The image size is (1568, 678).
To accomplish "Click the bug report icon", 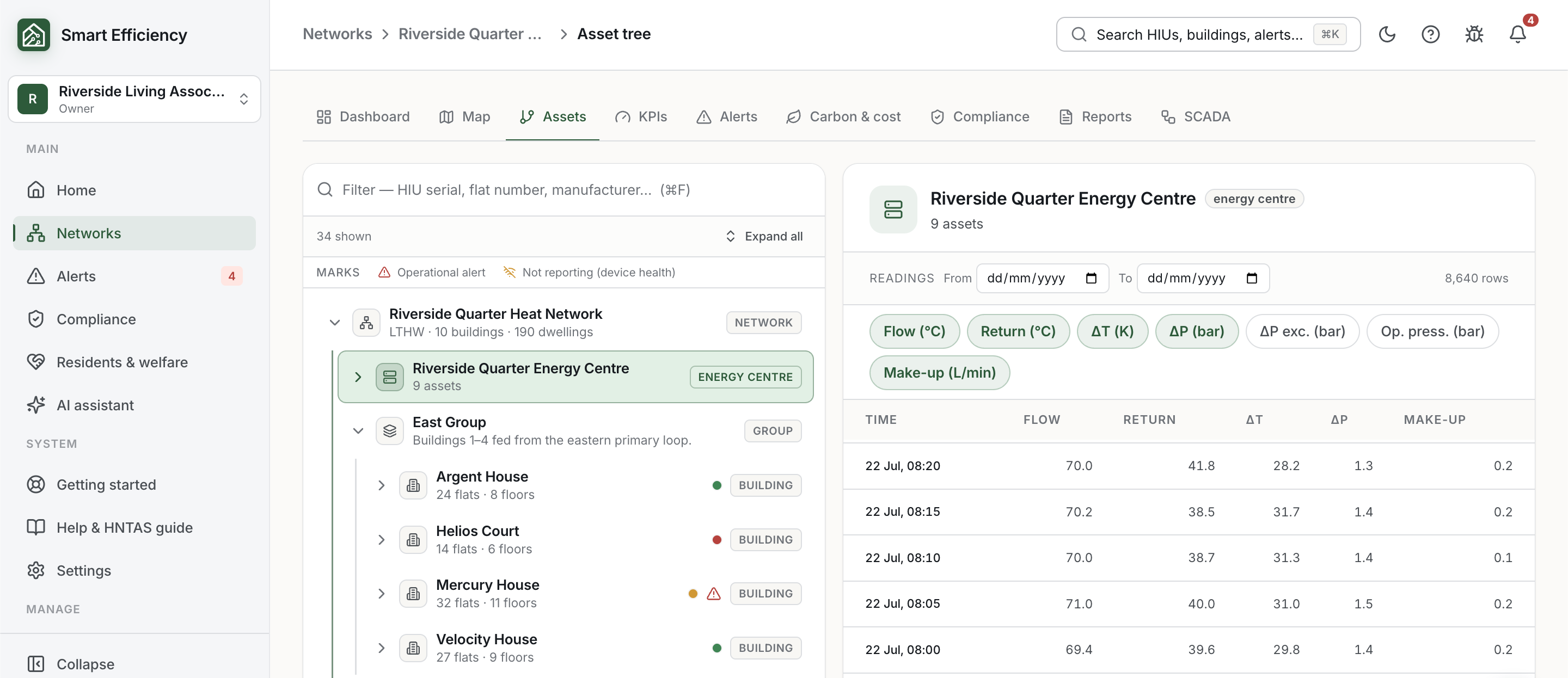I will 1474,34.
